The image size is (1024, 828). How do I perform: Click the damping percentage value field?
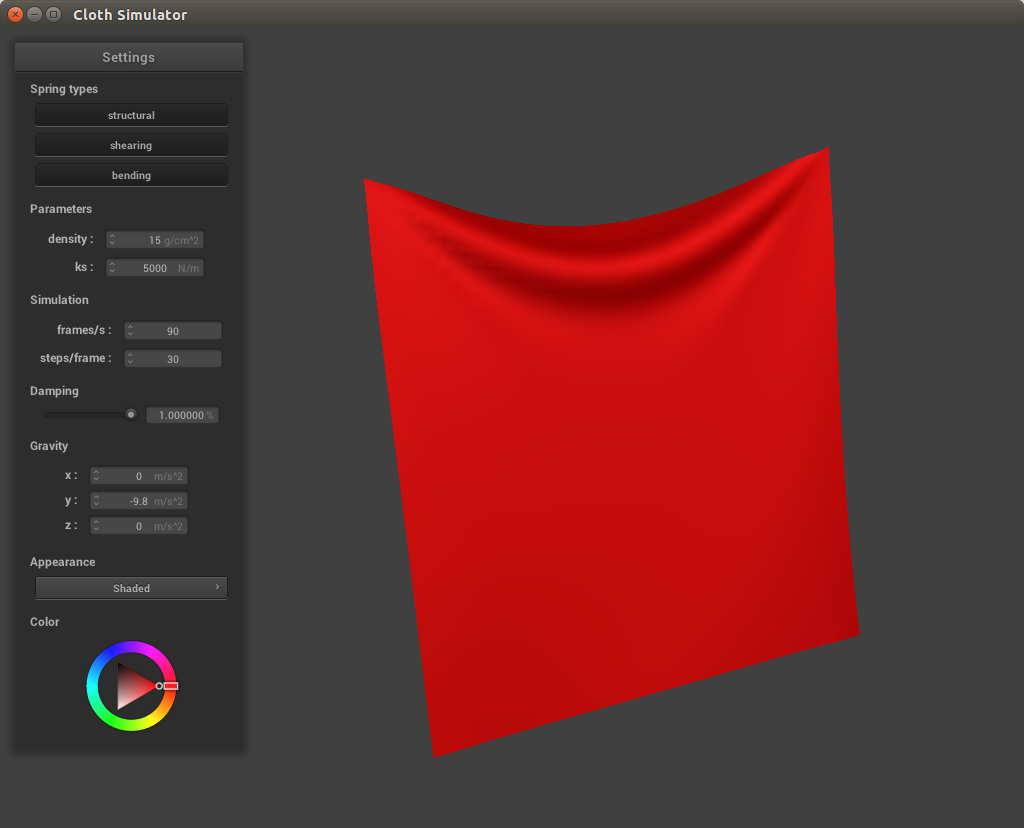pyautogui.click(x=182, y=415)
